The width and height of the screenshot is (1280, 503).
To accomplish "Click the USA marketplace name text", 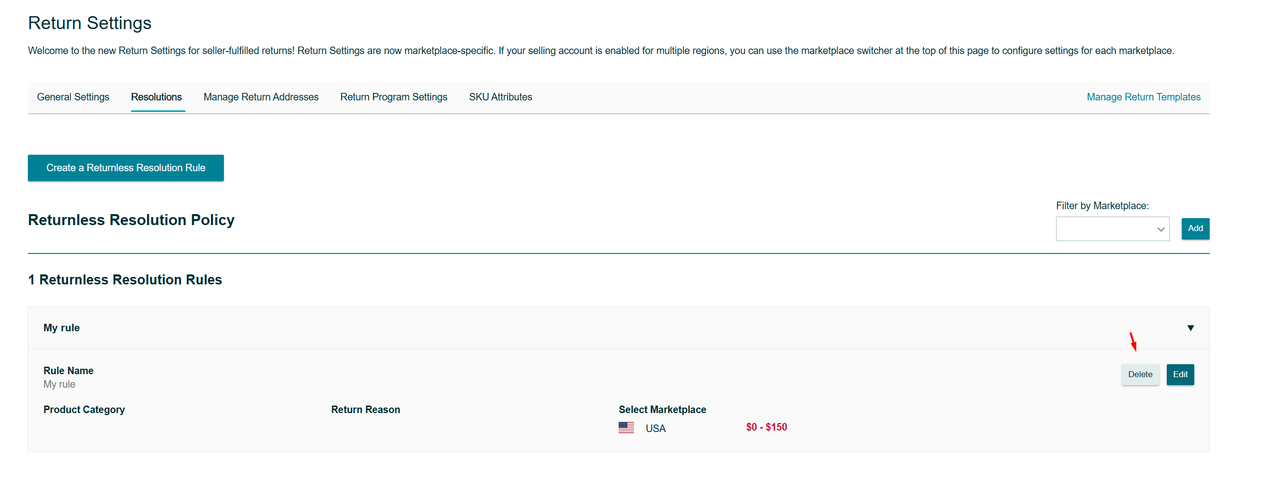I will pos(655,429).
